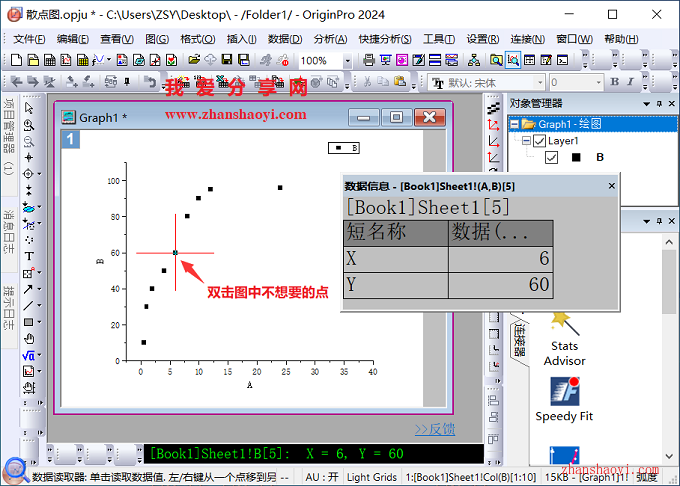
Task: Select the Arrow drawing tool
Action: (29, 289)
